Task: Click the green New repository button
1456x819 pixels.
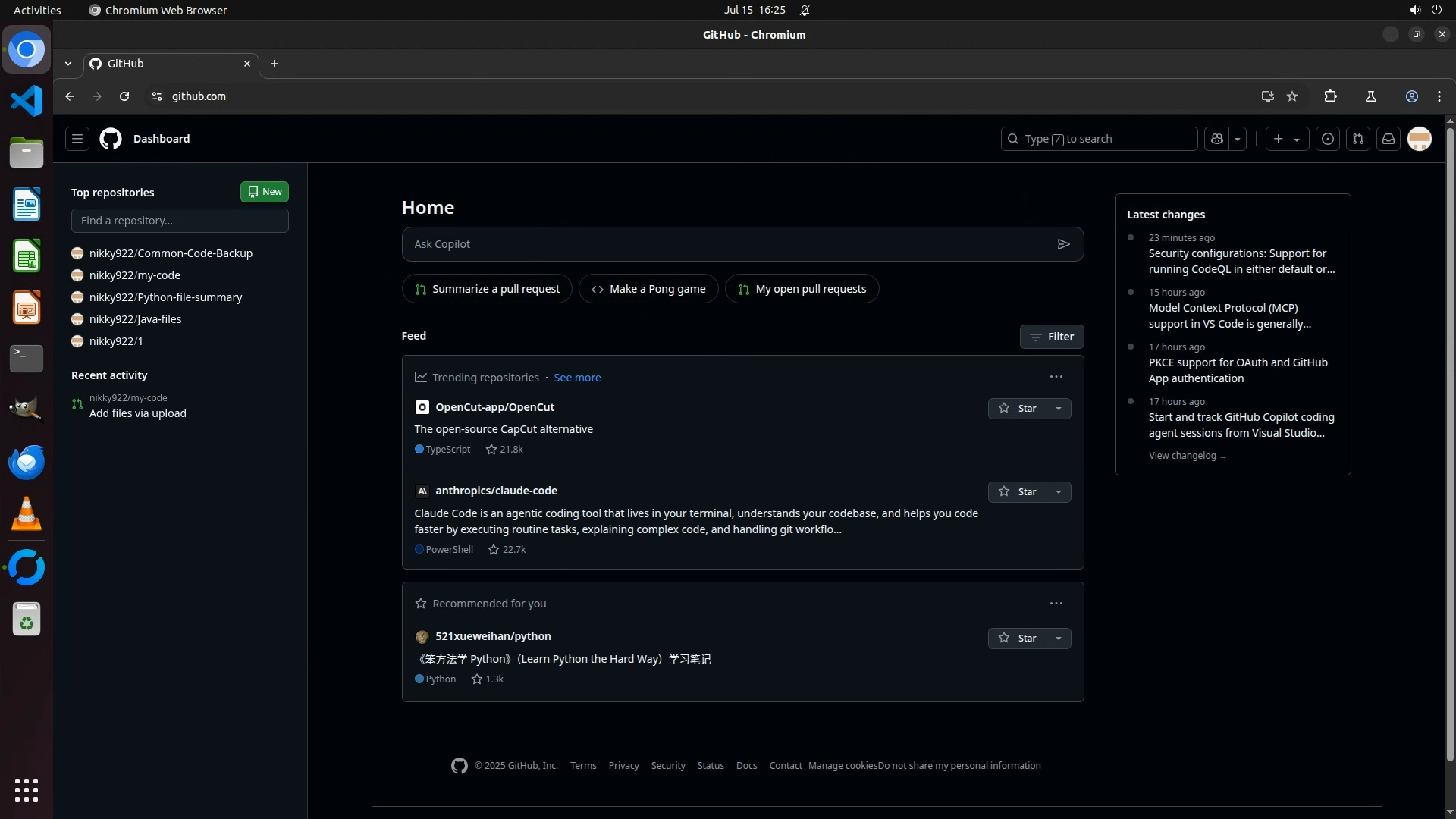Action: [x=264, y=192]
